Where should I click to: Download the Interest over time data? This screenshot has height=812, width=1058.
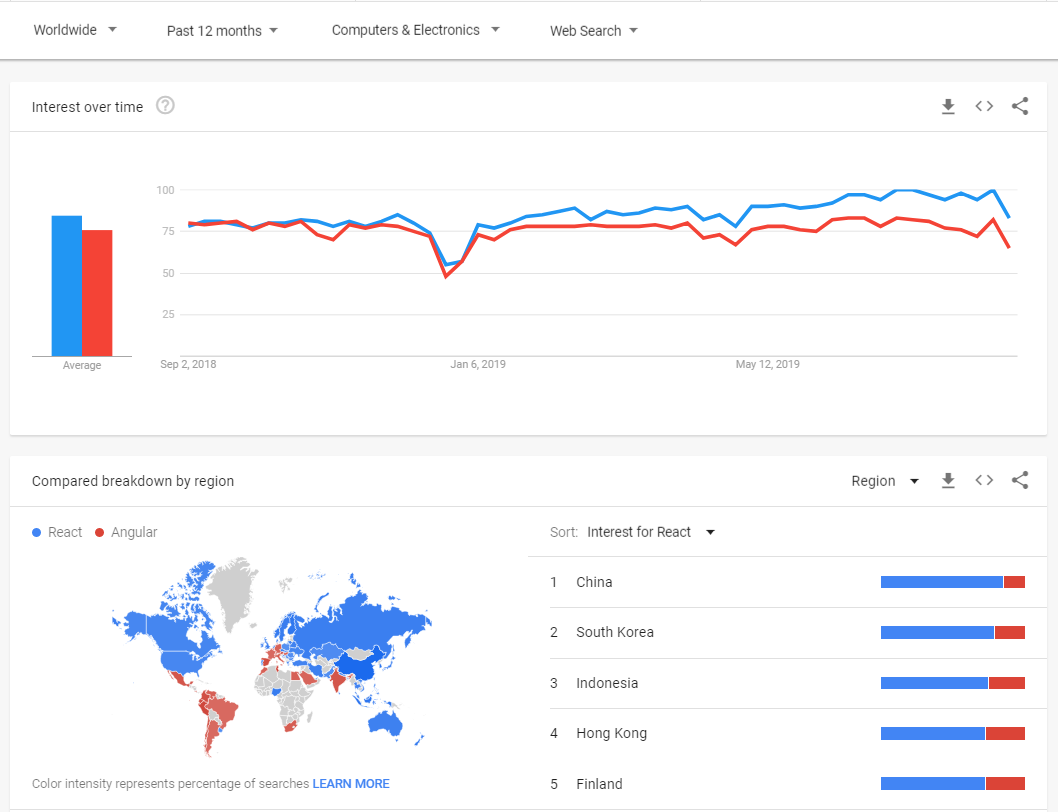(x=948, y=106)
